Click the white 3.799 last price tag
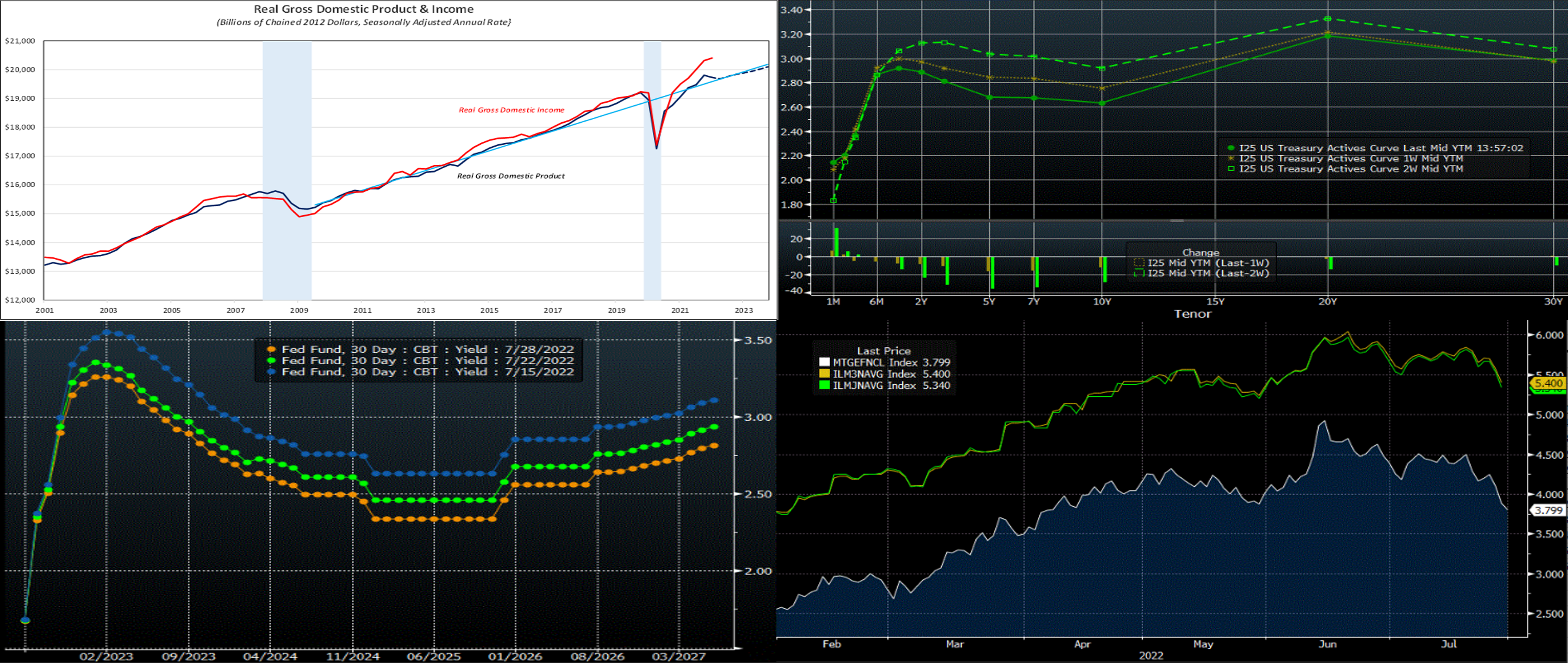 1548,510
